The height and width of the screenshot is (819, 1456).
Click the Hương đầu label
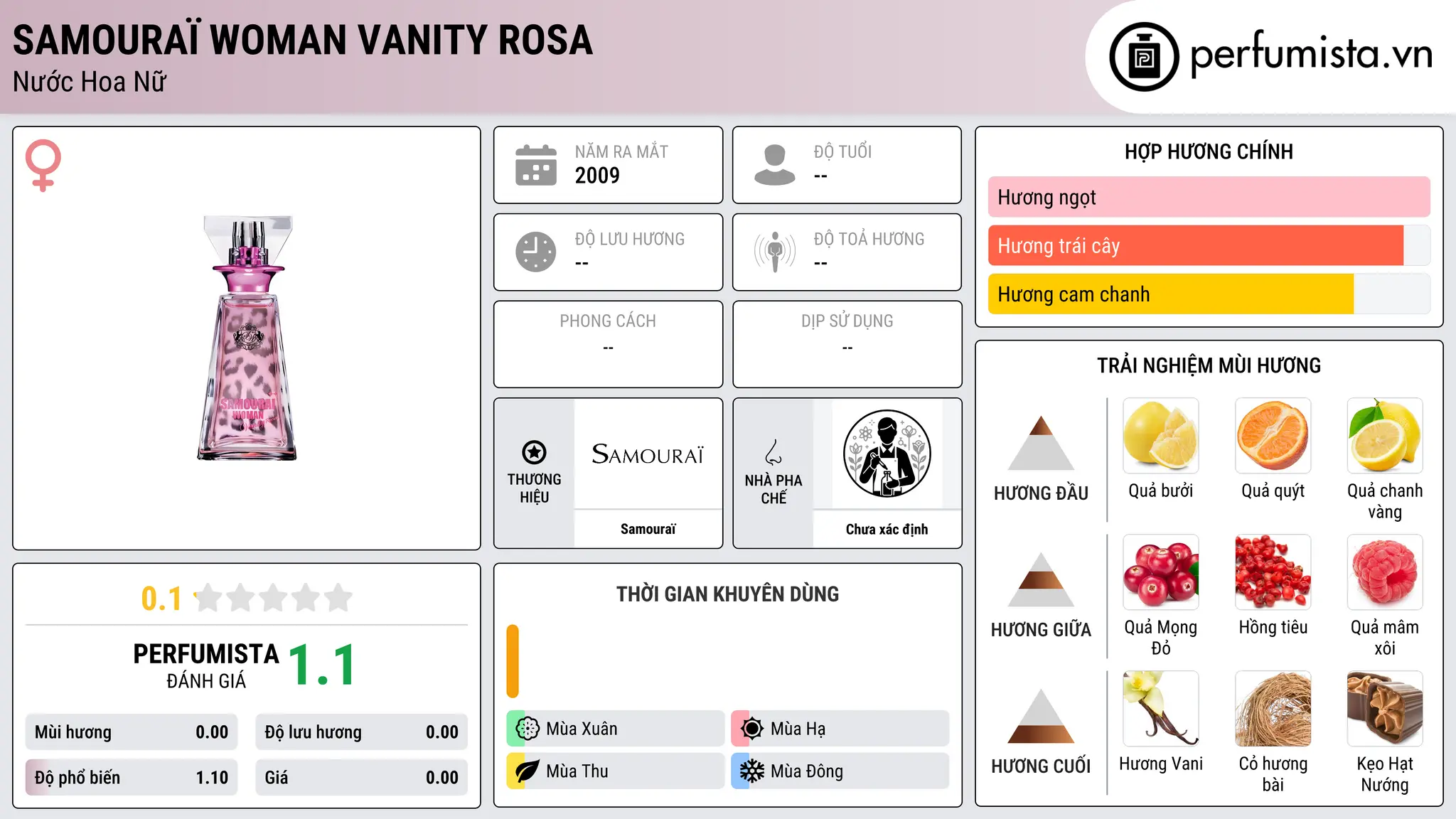click(x=1041, y=493)
